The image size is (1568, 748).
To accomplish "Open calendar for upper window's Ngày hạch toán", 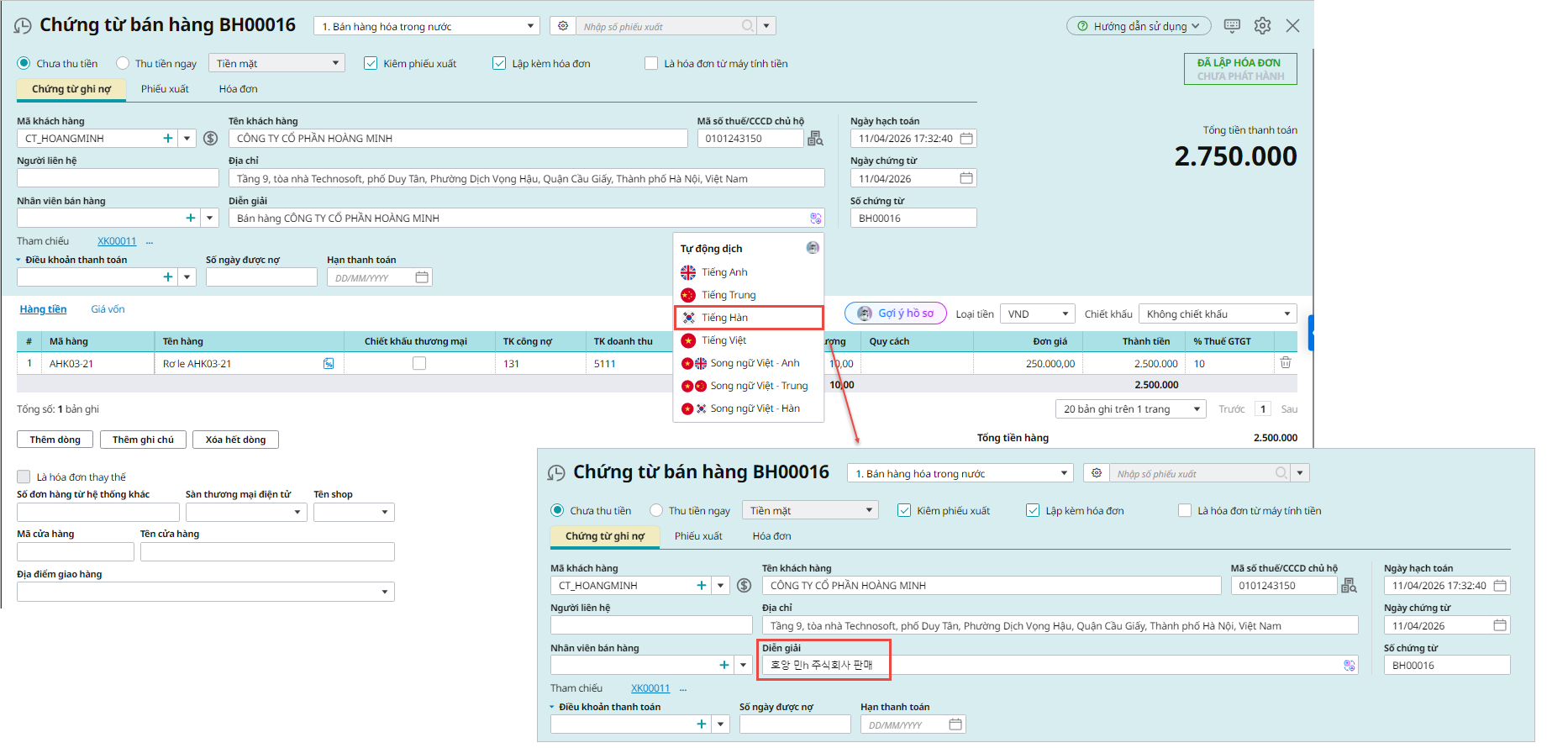I will (x=966, y=138).
